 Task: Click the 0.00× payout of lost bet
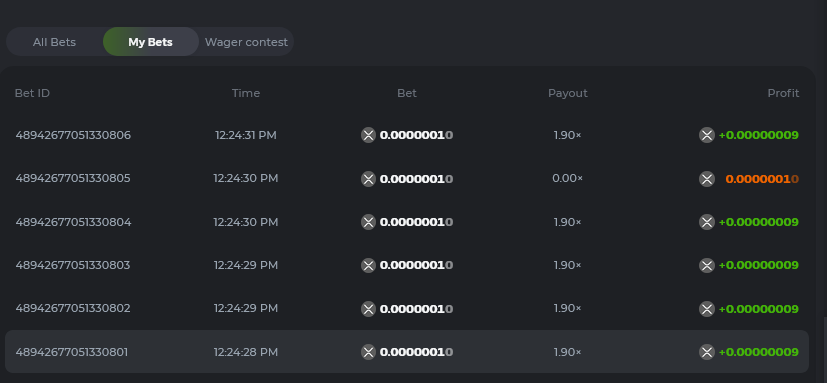tap(568, 178)
